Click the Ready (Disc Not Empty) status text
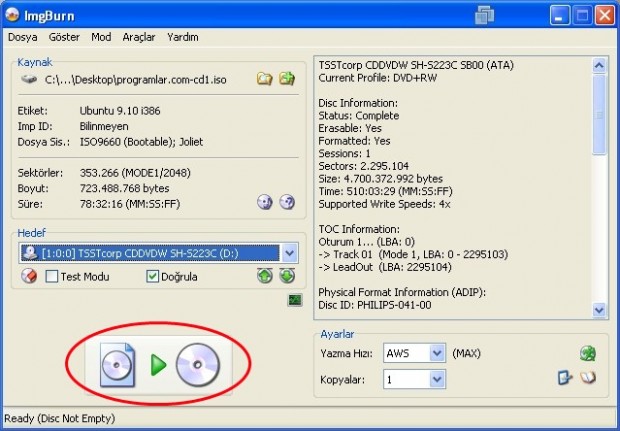 click(x=60, y=418)
